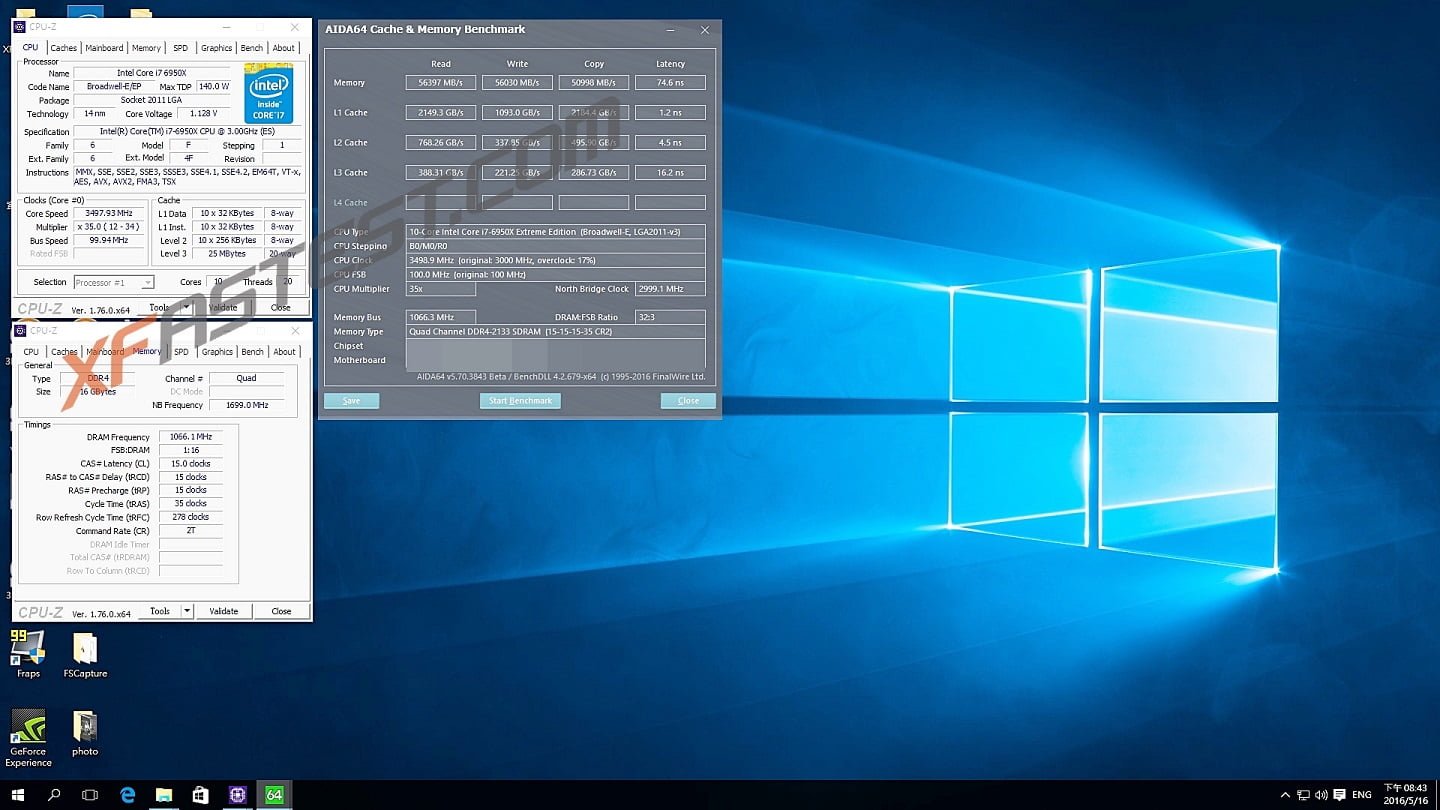Open the Windows Store taskbar icon
1440x810 pixels.
tap(200, 795)
